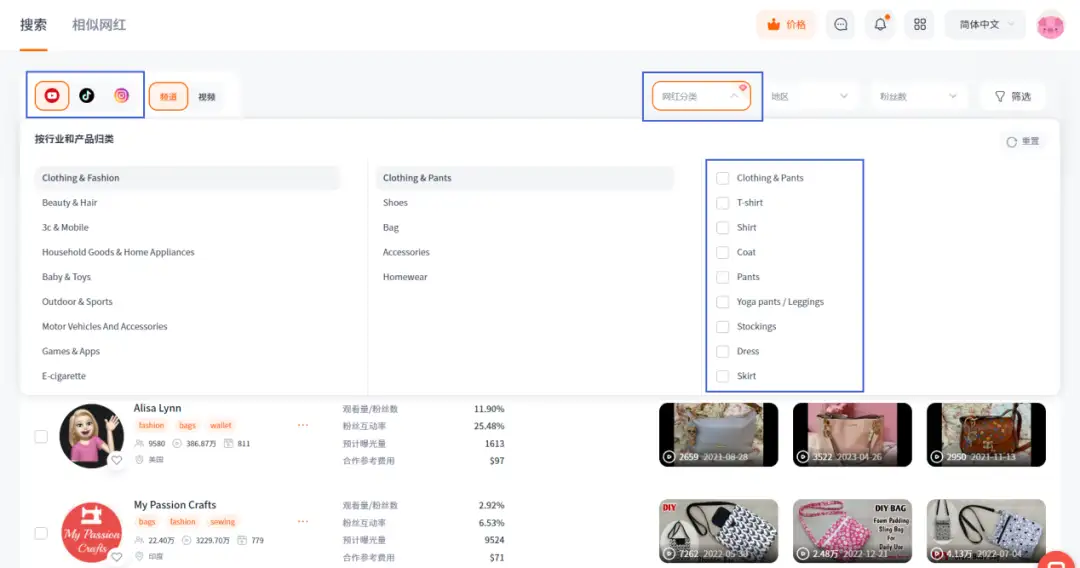Check the Stockings checkbox

click(x=723, y=327)
